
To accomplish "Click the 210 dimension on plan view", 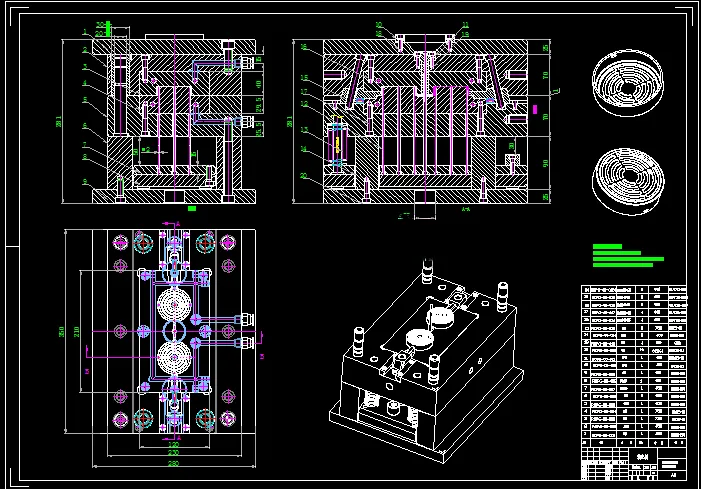I will pos(76,332).
